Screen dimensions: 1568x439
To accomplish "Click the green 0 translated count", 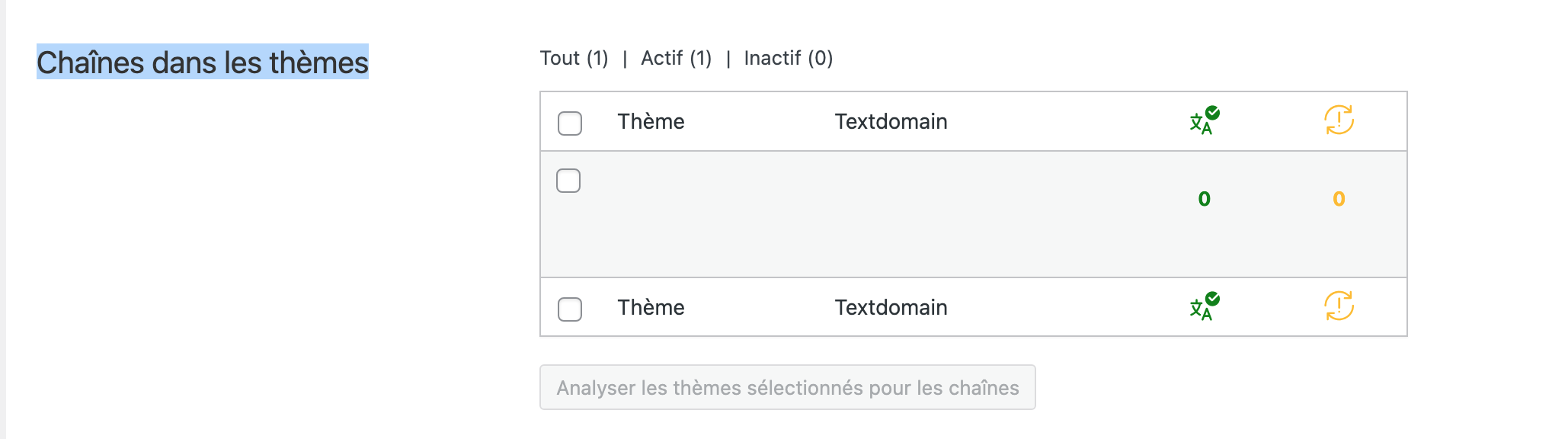I will (1204, 199).
